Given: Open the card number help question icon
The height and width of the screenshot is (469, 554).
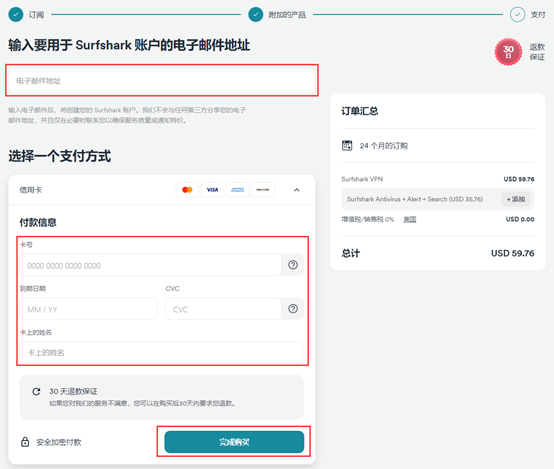Looking at the screenshot, I should pos(293,265).
